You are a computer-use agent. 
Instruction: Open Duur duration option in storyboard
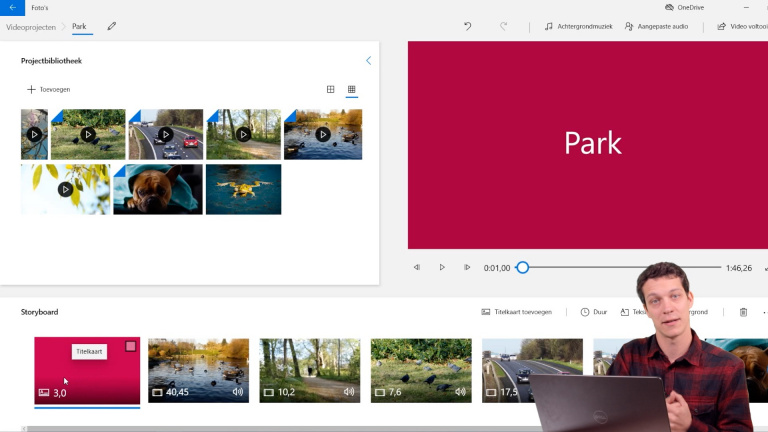[593, 312]
